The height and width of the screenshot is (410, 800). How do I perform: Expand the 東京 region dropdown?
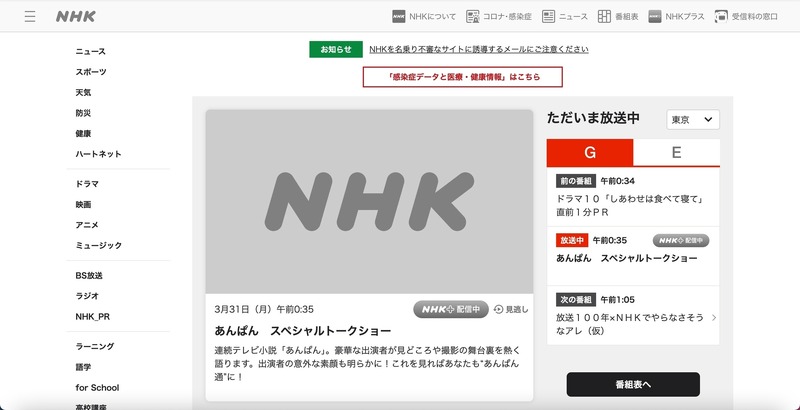coord(693,120)
